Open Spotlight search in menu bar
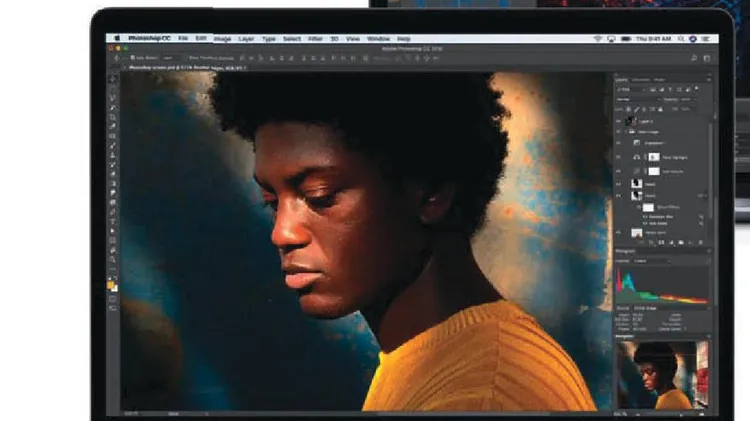Image resolution: width=750 pixels, height=421 pixels. point(681,39)
